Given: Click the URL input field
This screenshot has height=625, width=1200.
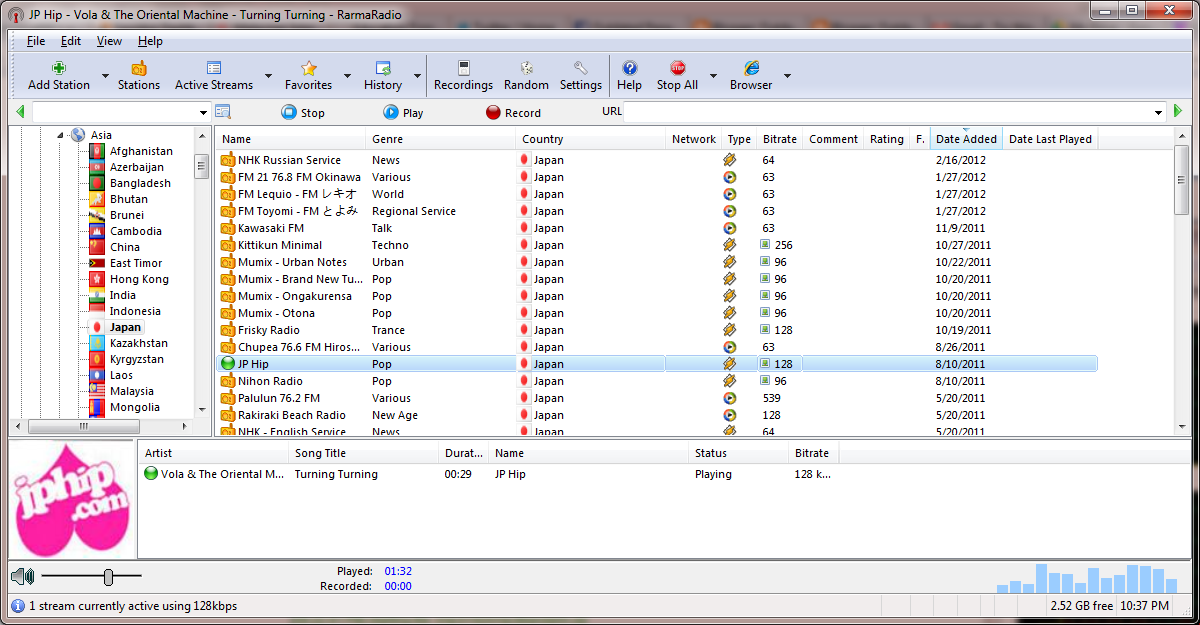Looking at the screenshot, I should pyautogui.click(x=888, y=112).
